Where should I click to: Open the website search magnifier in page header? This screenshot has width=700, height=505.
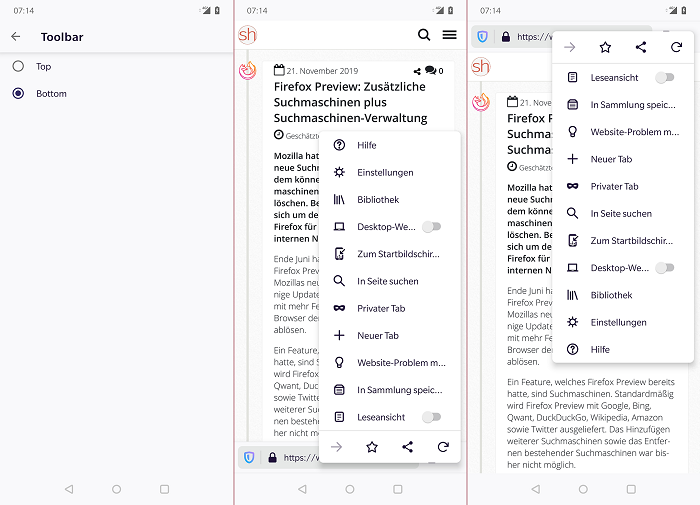click(424, 35)
